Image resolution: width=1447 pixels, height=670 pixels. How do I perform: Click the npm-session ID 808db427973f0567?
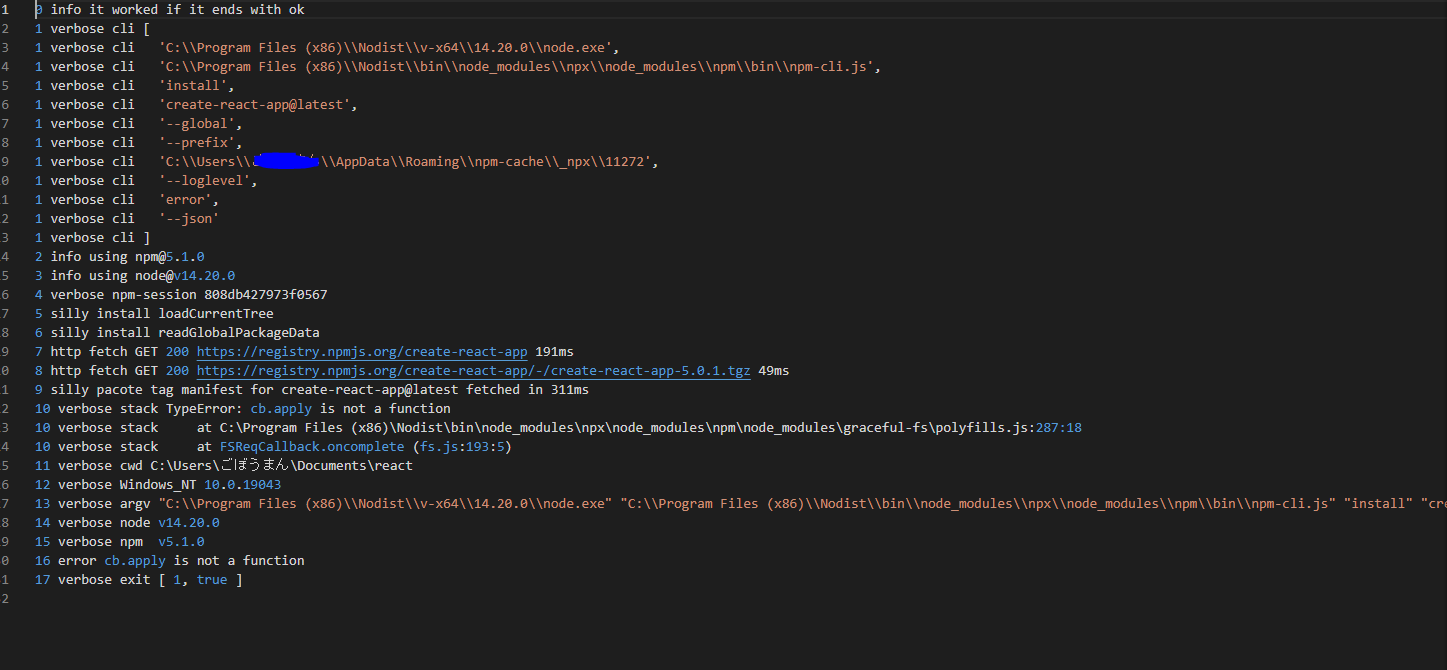point(265,295)
